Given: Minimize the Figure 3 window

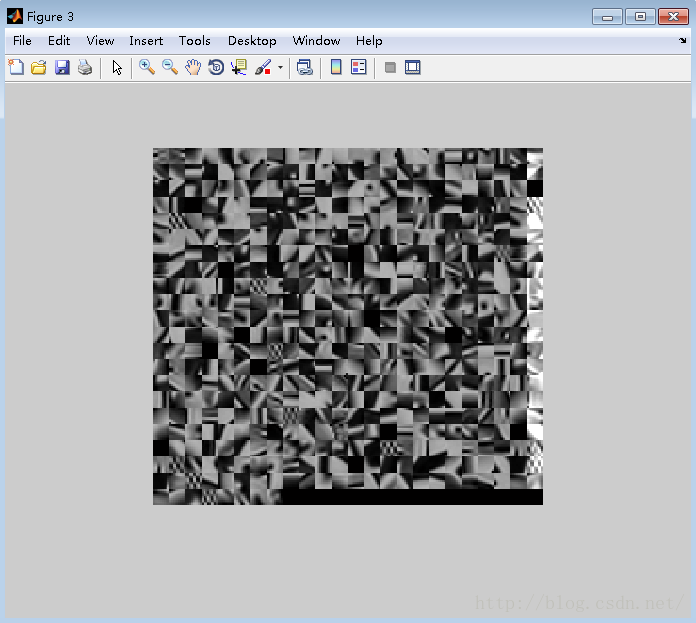Looking at the screenshot, I should tap(607, 17).
